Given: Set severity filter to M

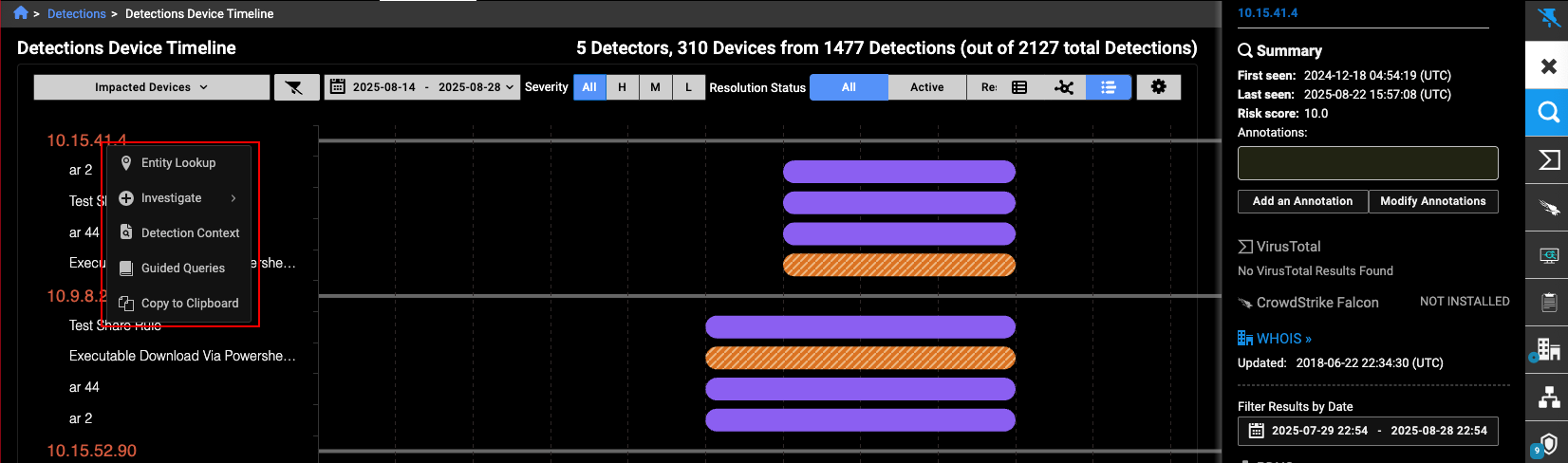Looking at the screenshot, I should tap(655, 87).
